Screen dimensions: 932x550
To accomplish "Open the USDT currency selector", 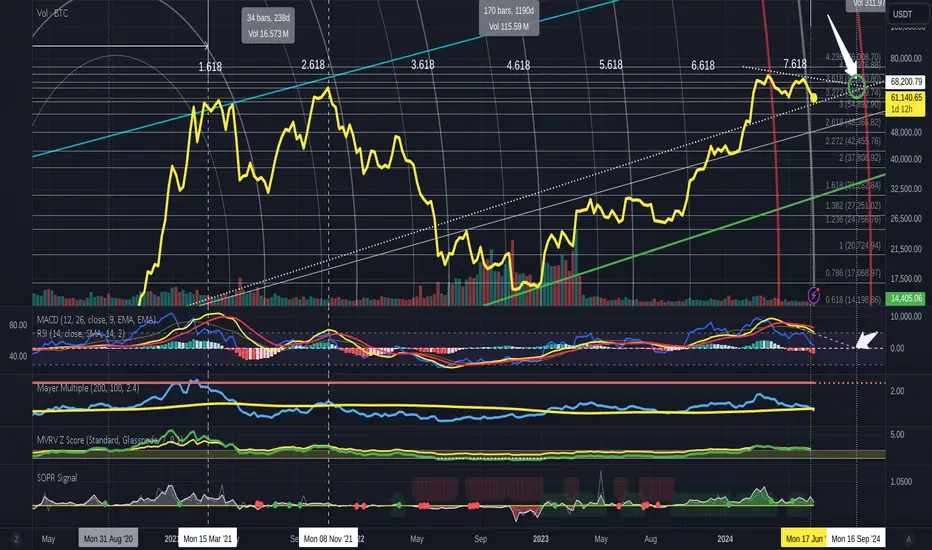I will pos(902,14).
